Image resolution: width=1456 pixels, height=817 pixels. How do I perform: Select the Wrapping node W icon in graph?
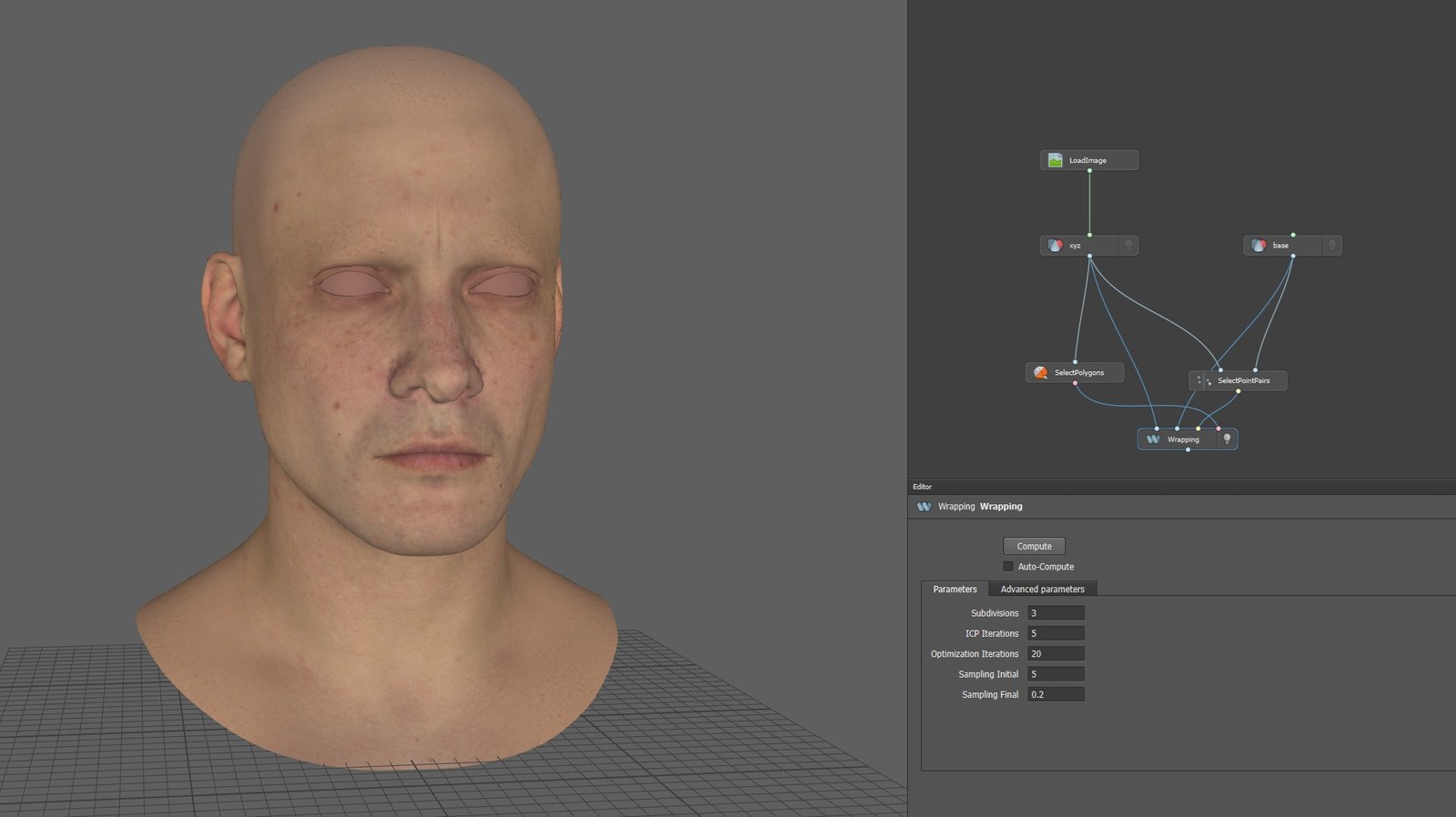[x=1153, y=439]
